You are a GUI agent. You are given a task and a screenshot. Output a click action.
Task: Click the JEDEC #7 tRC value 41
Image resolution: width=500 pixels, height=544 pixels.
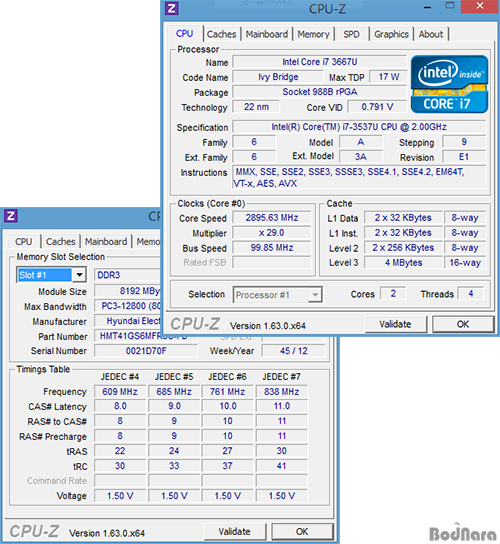(x=281, y=466)
